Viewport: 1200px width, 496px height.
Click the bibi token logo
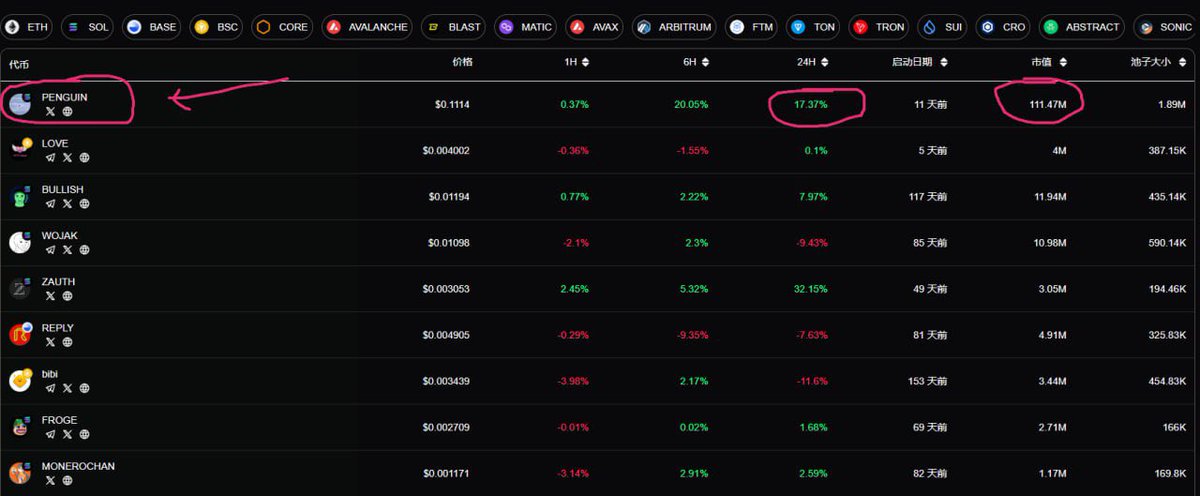(20, 380)
